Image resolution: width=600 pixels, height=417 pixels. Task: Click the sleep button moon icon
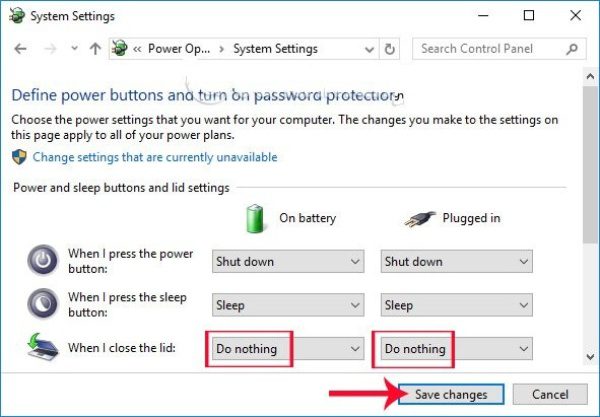(42, 304)
